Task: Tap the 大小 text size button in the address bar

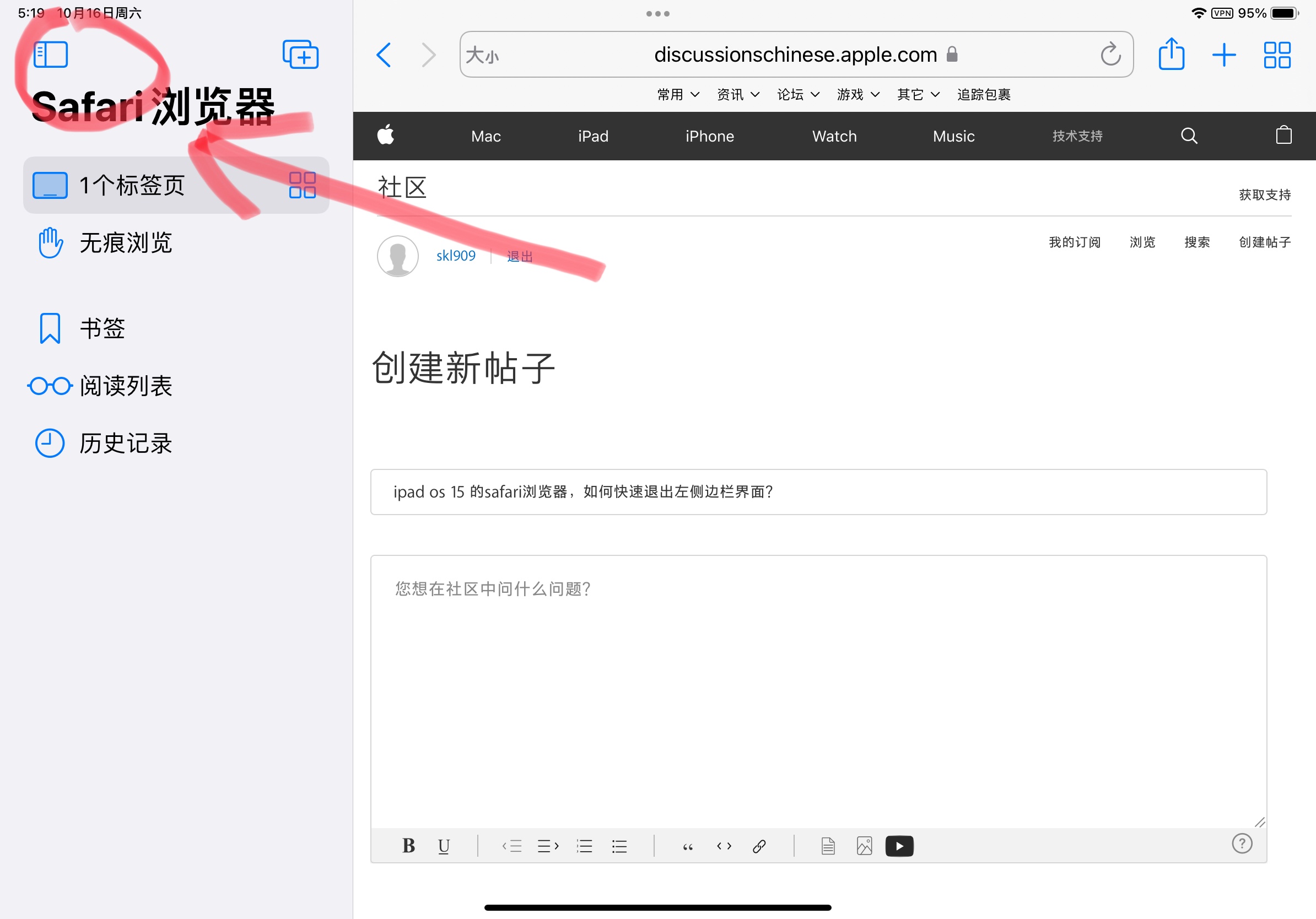Action: click(482, 55)
